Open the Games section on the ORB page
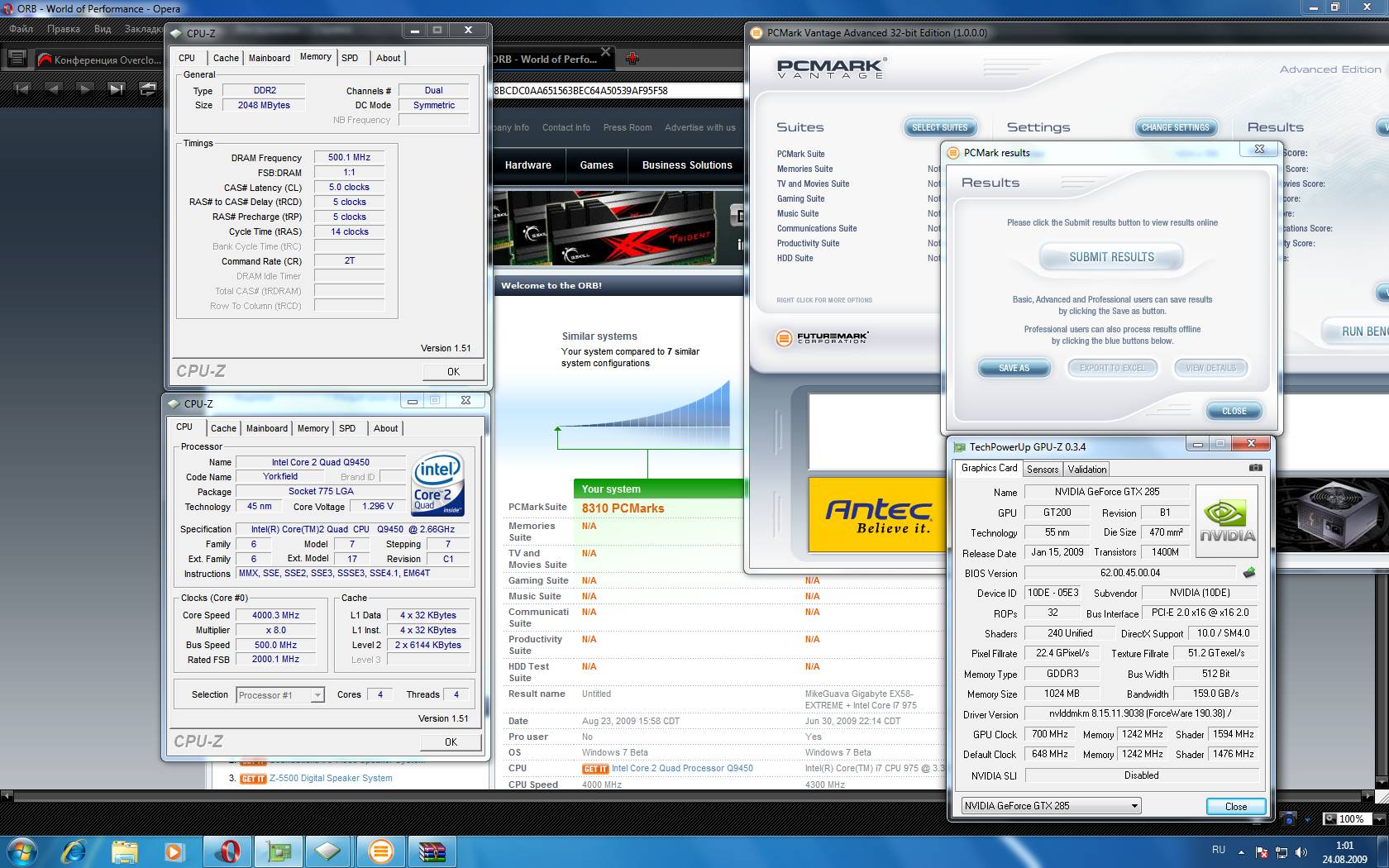 pos(597,165)
